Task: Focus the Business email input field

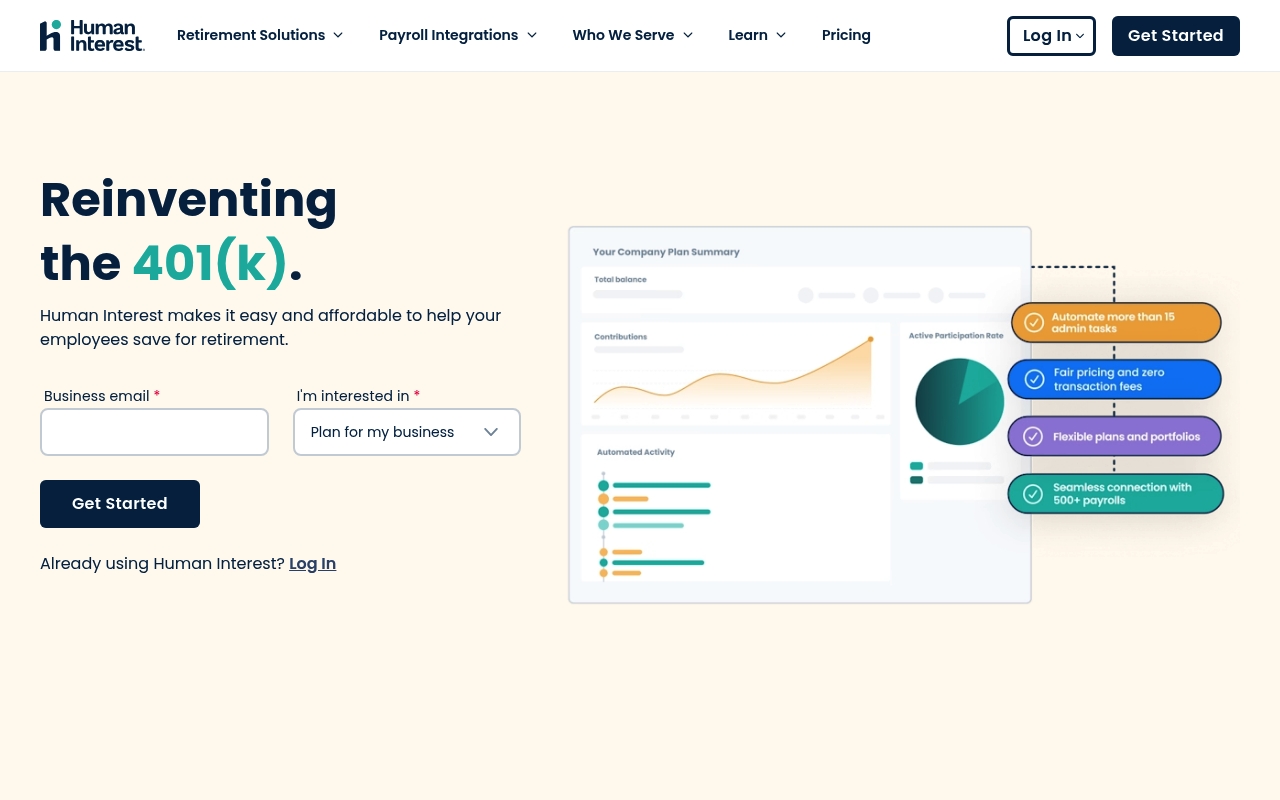Action: tap(154, 432)
